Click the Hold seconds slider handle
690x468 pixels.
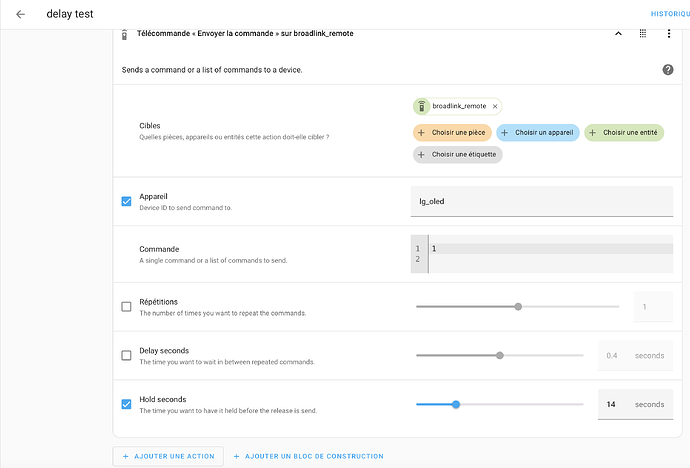456,404
